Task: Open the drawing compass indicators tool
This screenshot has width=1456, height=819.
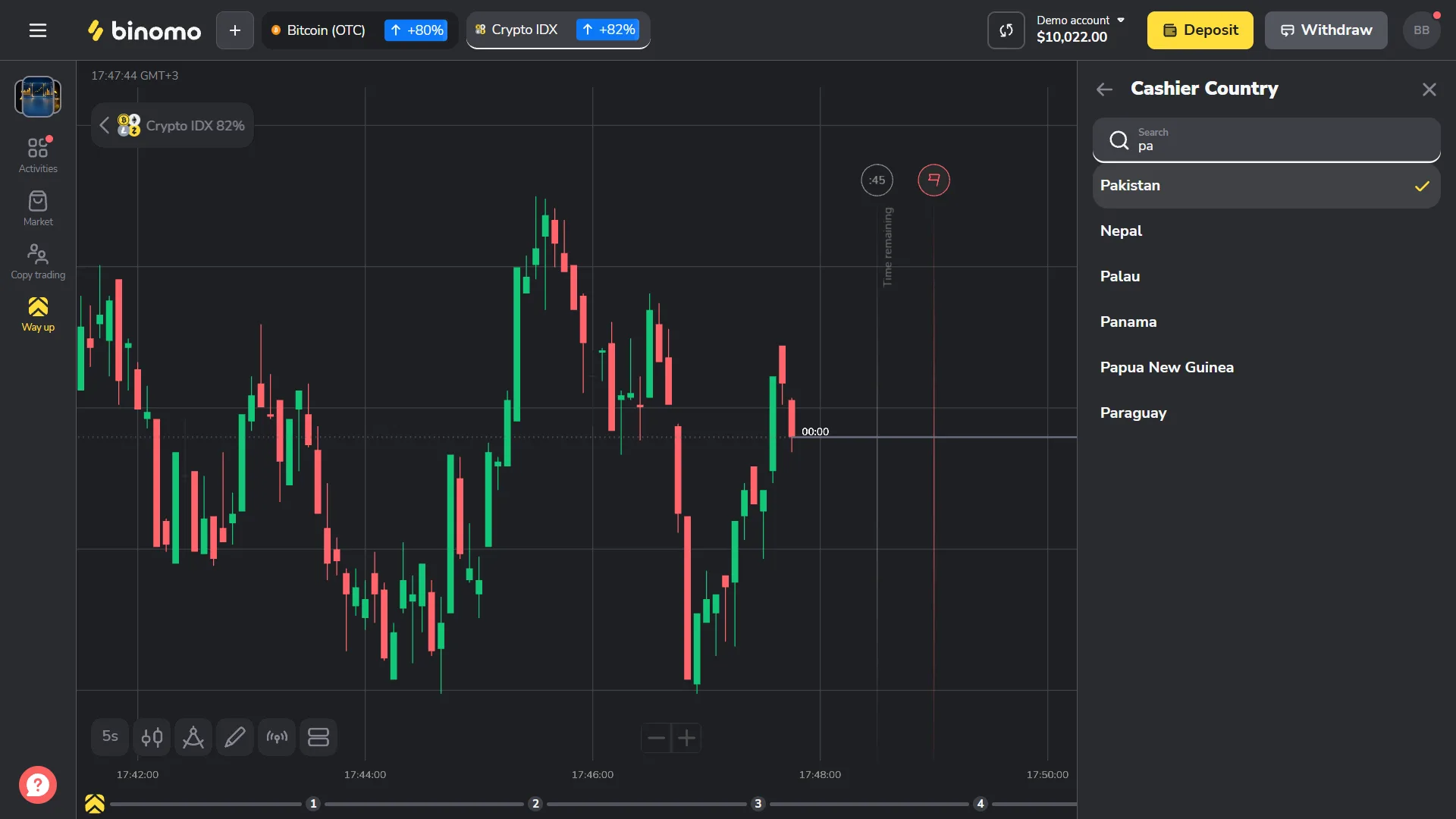Action: point(193,736)
